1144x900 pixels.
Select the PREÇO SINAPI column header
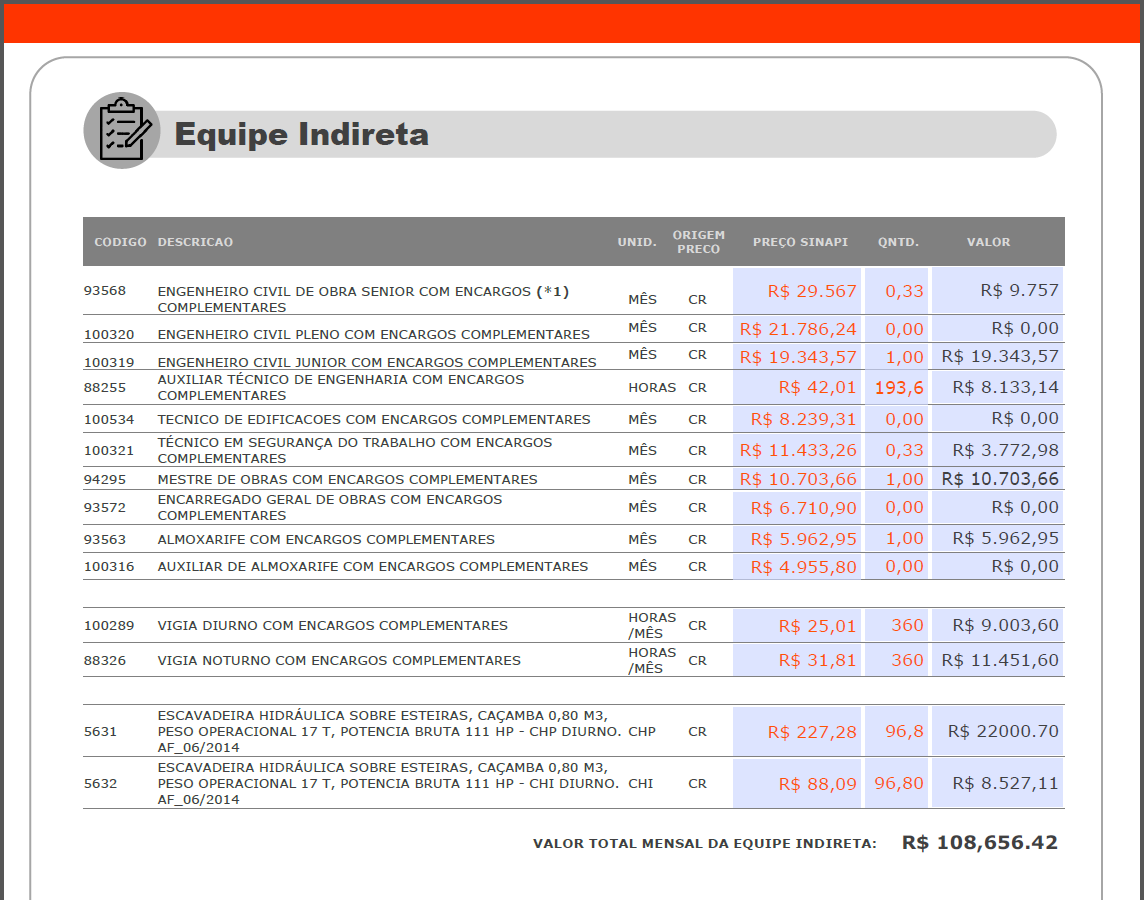click(x=799, y=242)
